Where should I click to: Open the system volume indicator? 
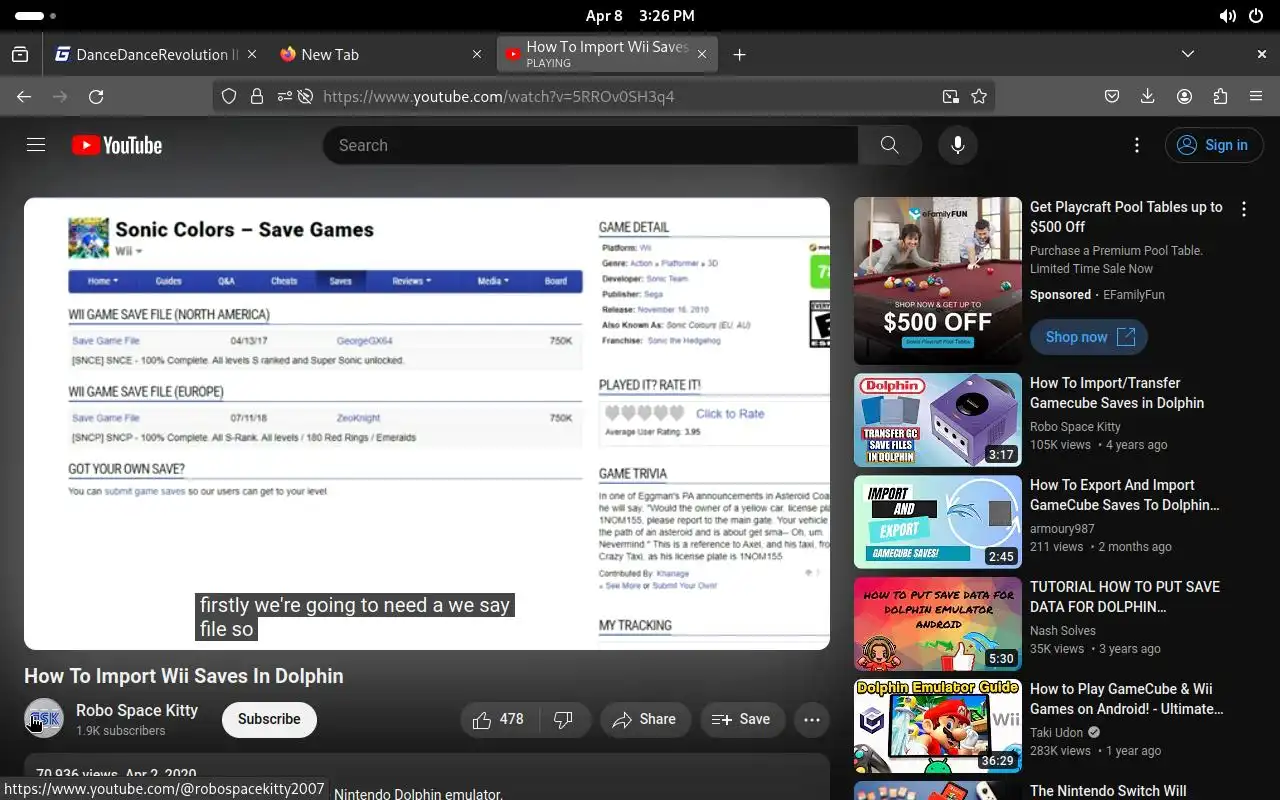tap(1227, 16)
